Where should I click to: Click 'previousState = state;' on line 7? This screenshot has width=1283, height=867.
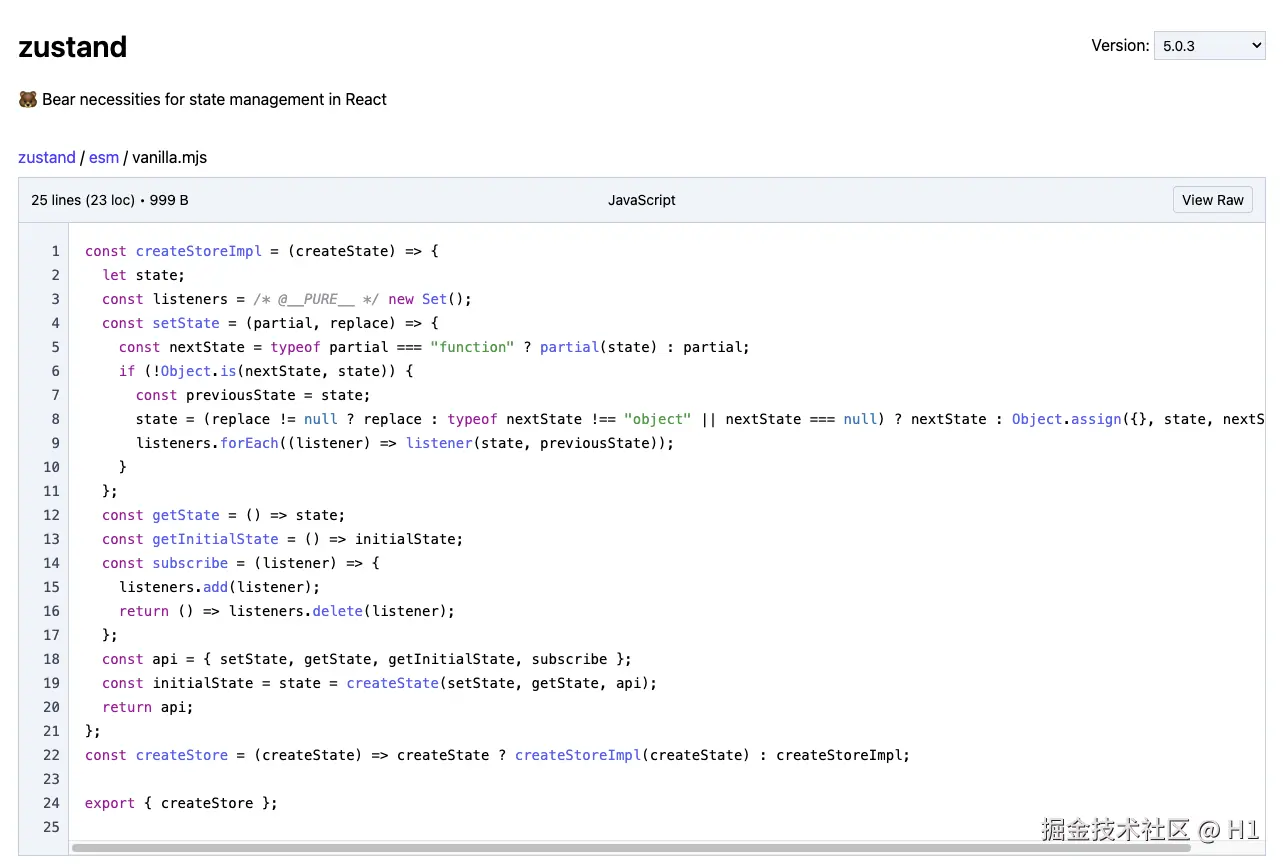[279, 395]
